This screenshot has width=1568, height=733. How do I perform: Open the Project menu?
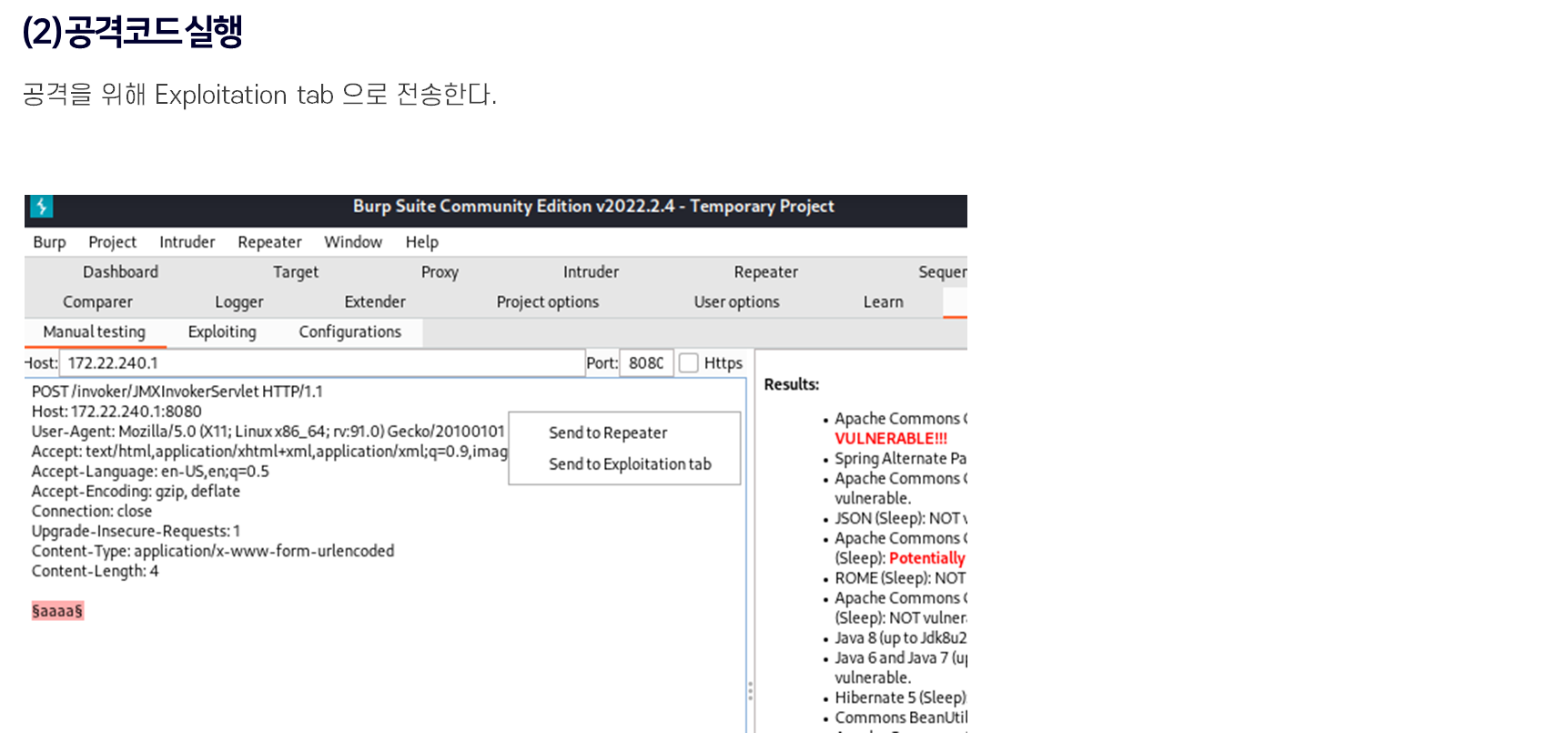[x=112, y=242]
